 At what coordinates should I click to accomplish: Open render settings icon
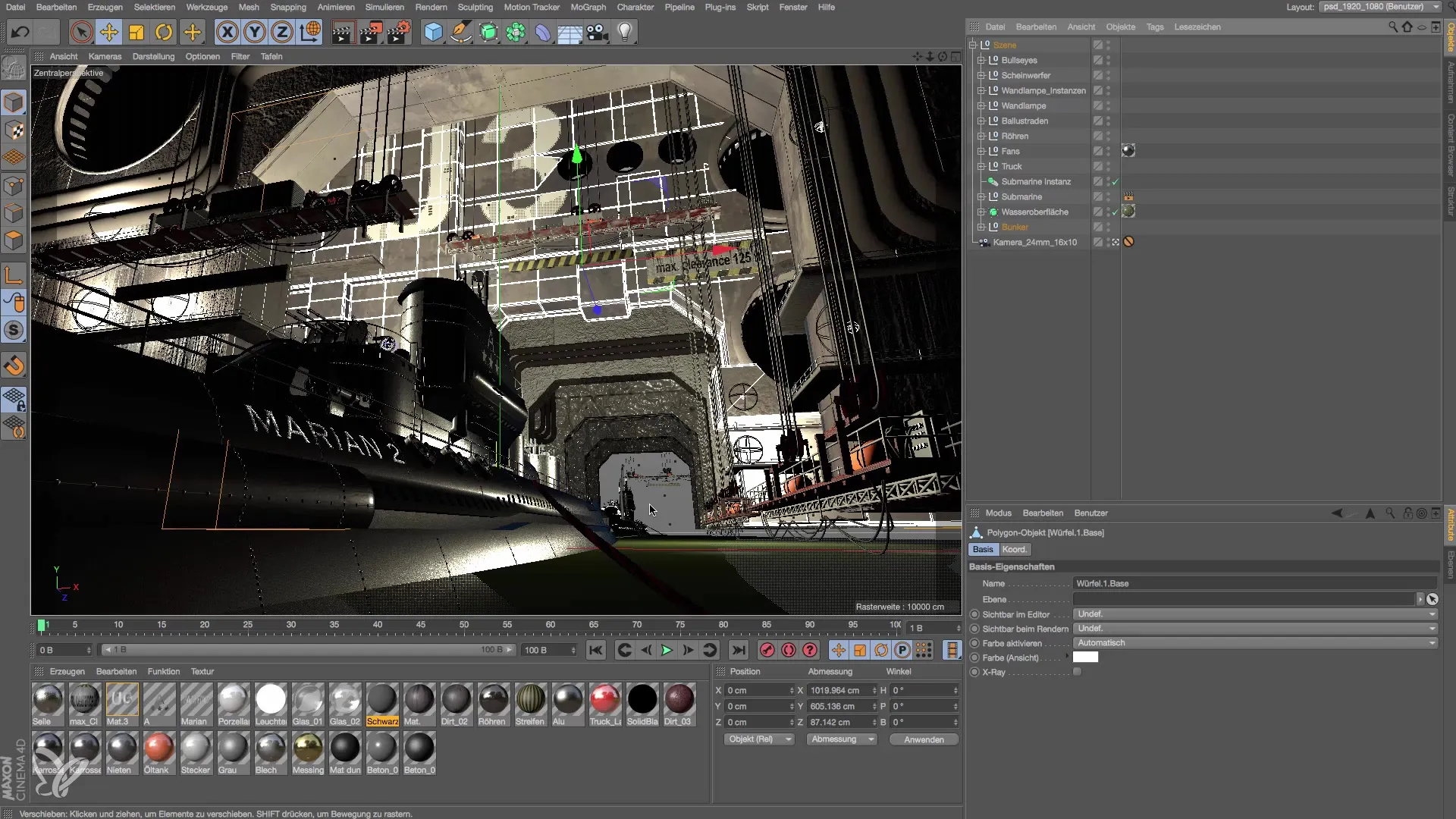[x=398, y=32]
